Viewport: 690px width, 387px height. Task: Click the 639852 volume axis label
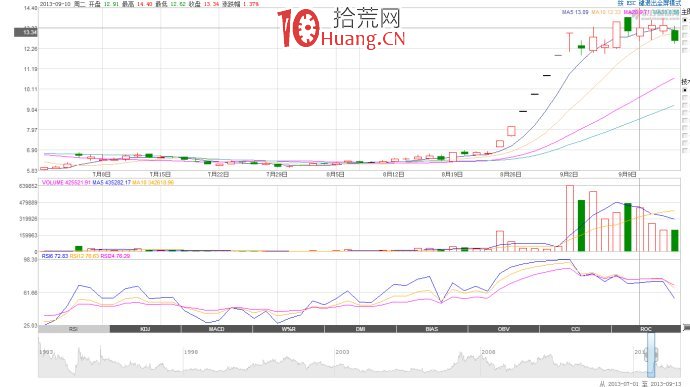click(28, 186)
